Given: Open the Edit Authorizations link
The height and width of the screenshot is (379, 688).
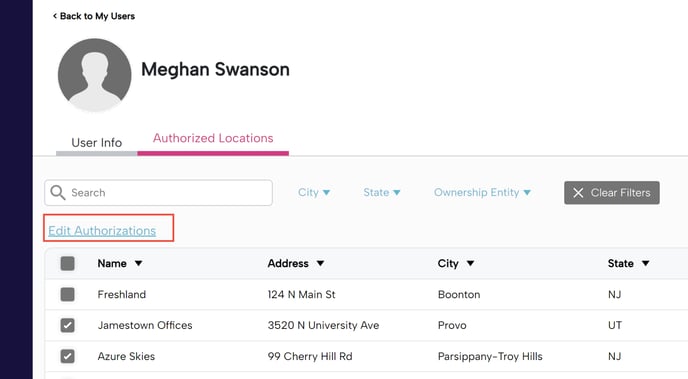Looking at the screenshot, I should [x=102, y=231].
